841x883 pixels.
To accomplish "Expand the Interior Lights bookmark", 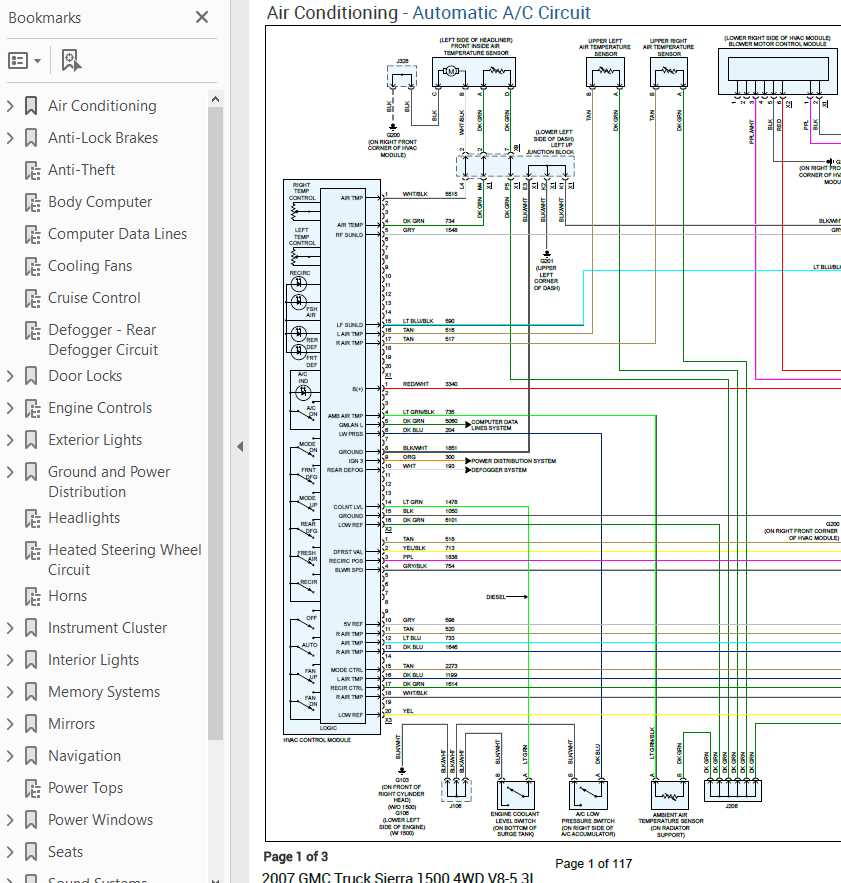I will click(x=10, y=660).
